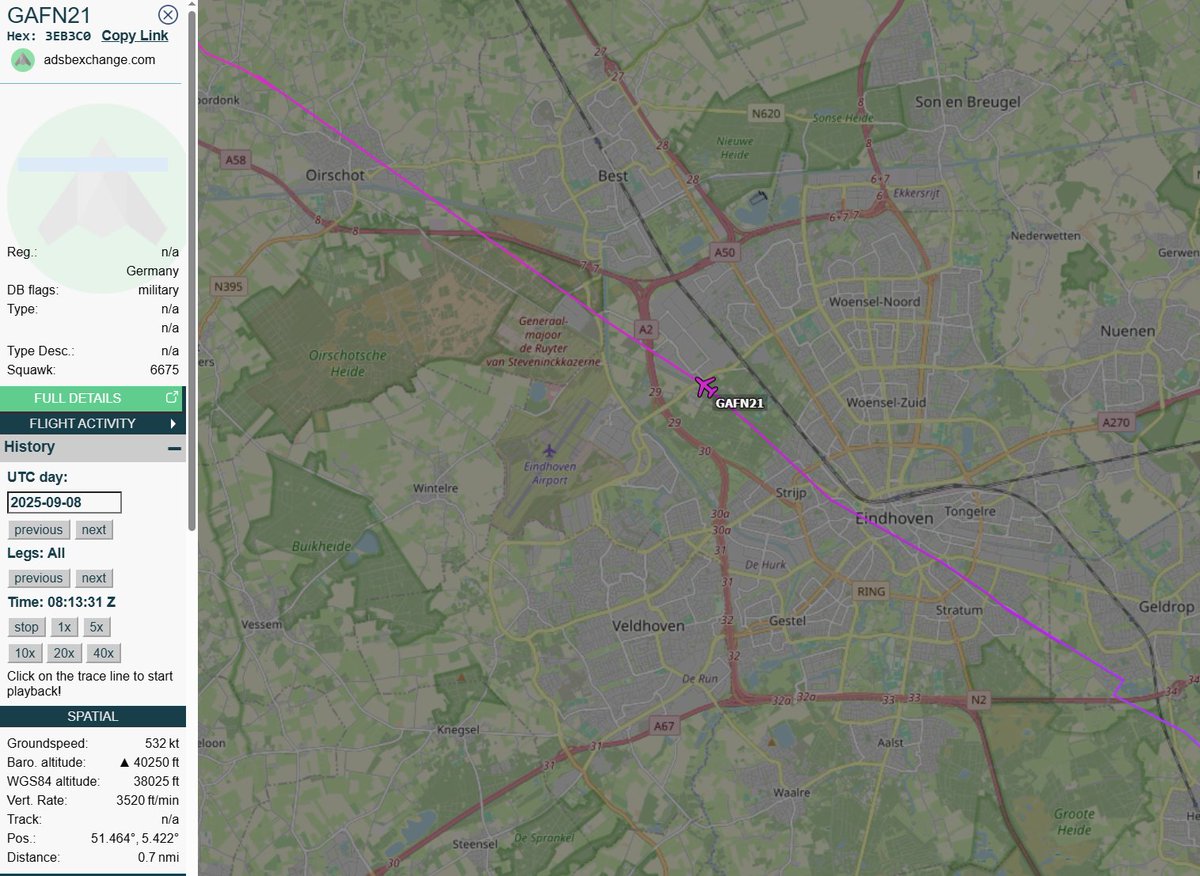Screen dimensions: 1200x876
Task: Set playback speed to 1x
Action: [x=64, y=627]
